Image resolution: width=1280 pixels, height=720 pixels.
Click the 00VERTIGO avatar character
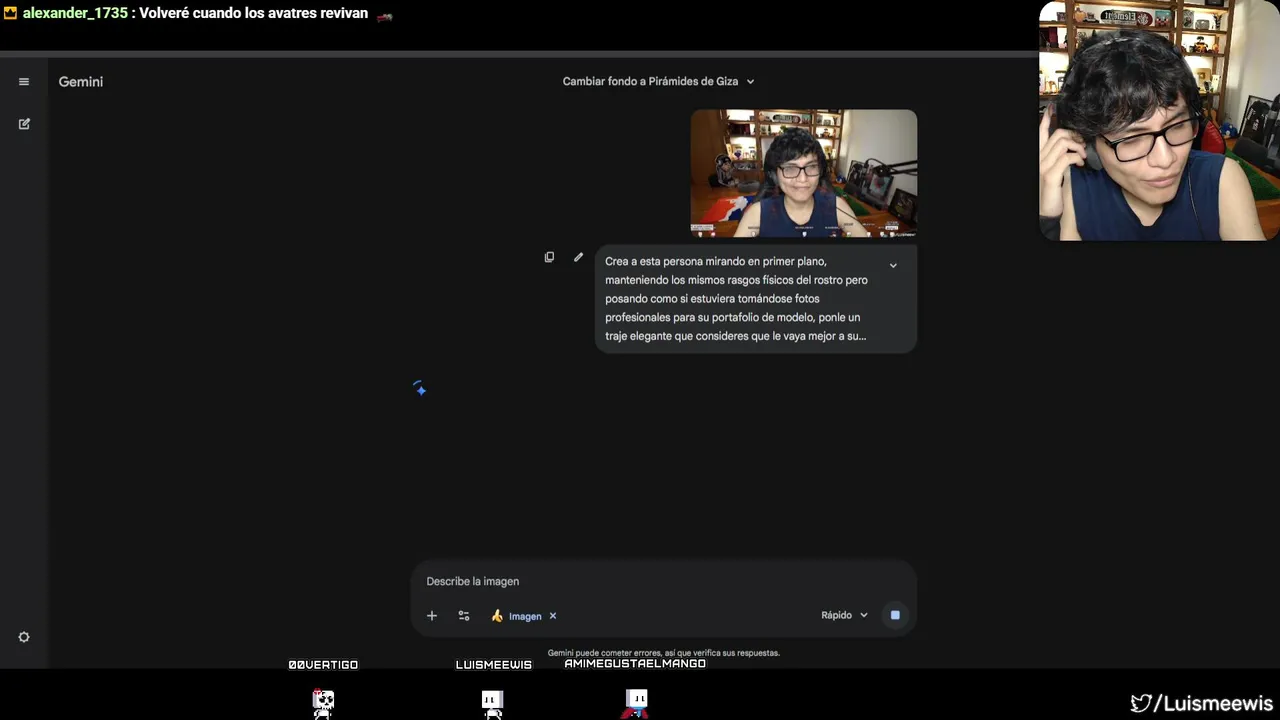323,703
